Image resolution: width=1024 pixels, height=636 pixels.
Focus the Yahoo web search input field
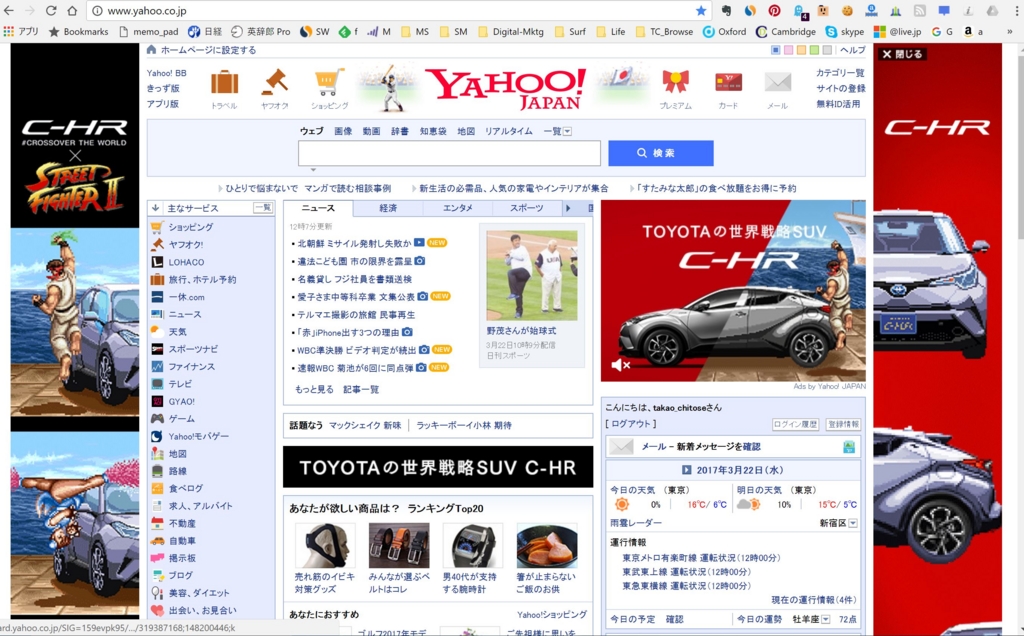coord(449,153)
